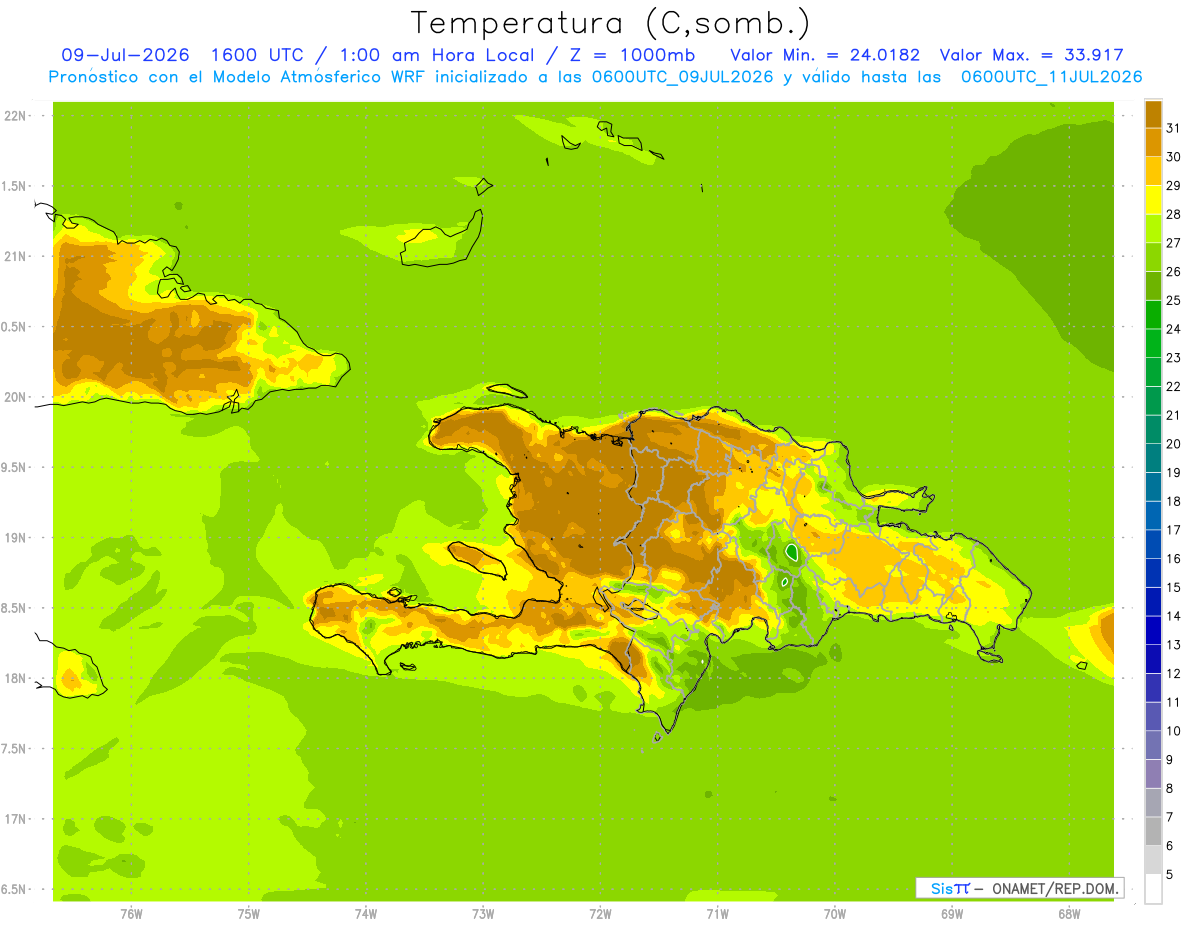
Task: Click the '73W' longitude label
Action: 483,913
